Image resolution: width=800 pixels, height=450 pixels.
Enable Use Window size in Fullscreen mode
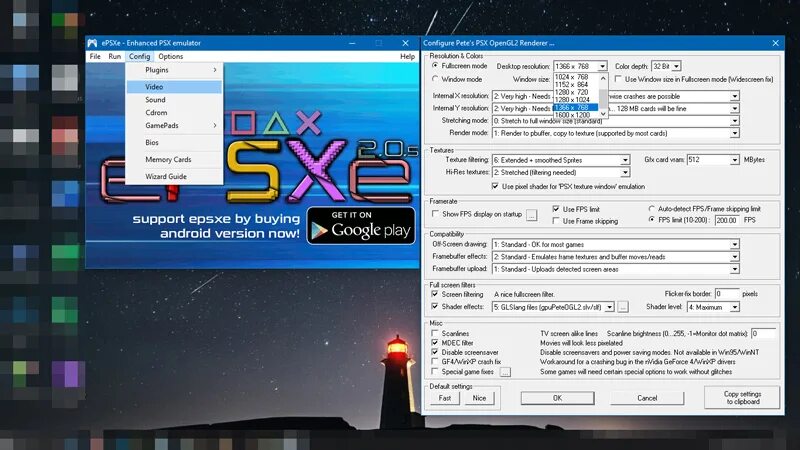click(x=618, y=79)
